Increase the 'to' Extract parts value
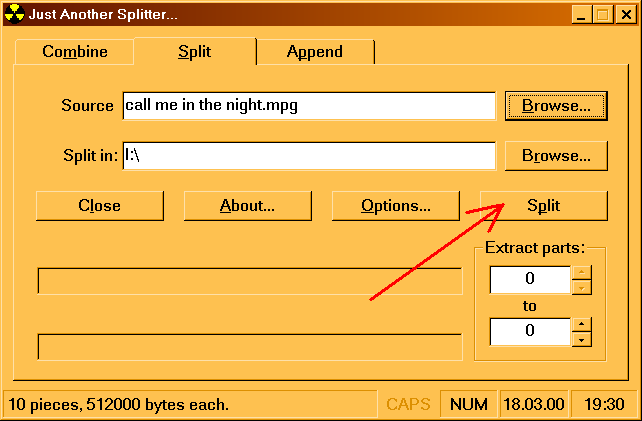The width and height of the screenshot is (642, 421). coord(581,324)
